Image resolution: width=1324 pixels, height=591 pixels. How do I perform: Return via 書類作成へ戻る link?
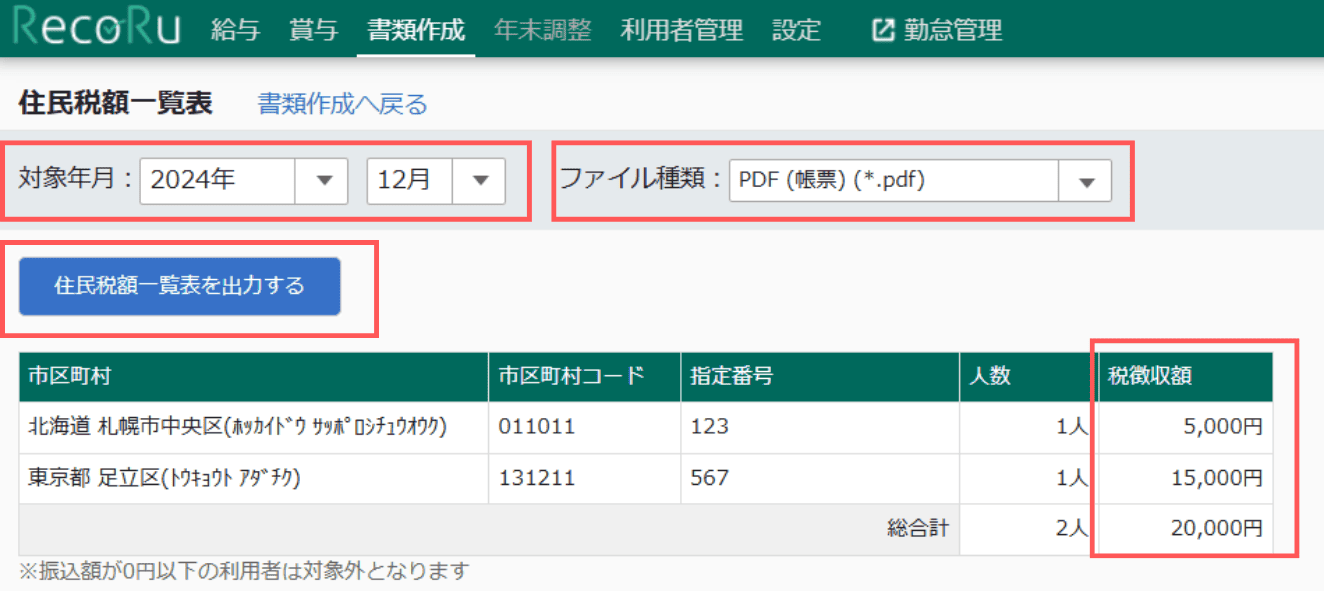[x=343, y=104]
